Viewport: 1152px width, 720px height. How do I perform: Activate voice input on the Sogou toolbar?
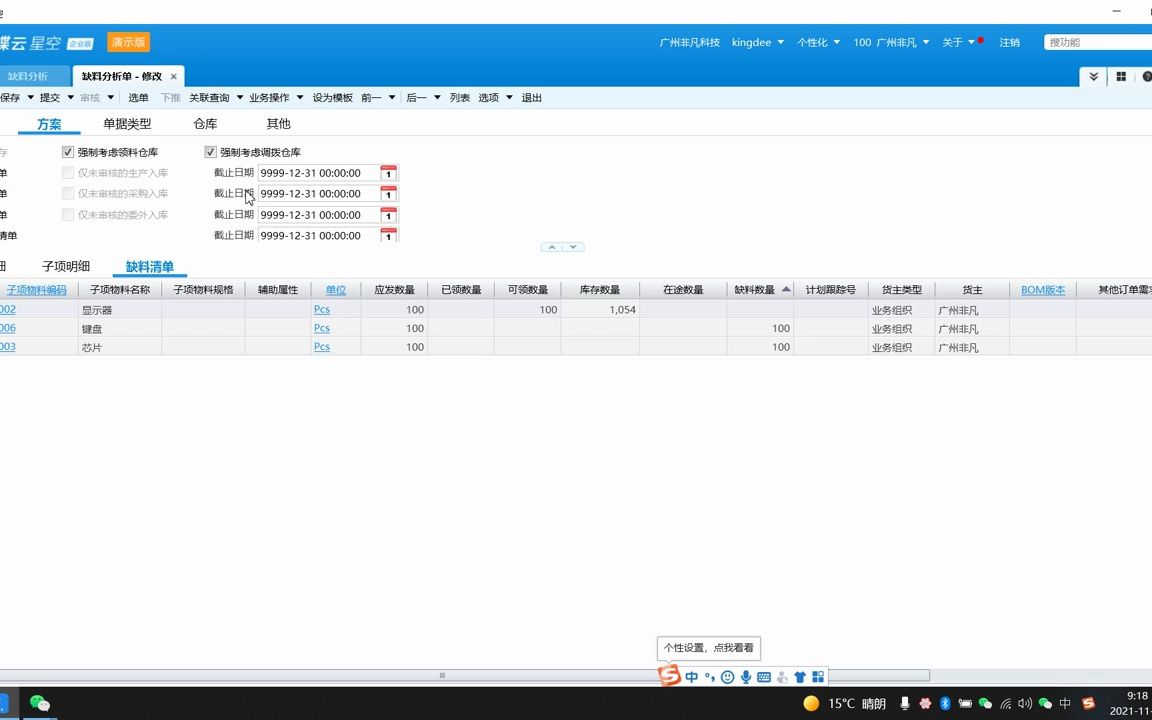point(745,677)
